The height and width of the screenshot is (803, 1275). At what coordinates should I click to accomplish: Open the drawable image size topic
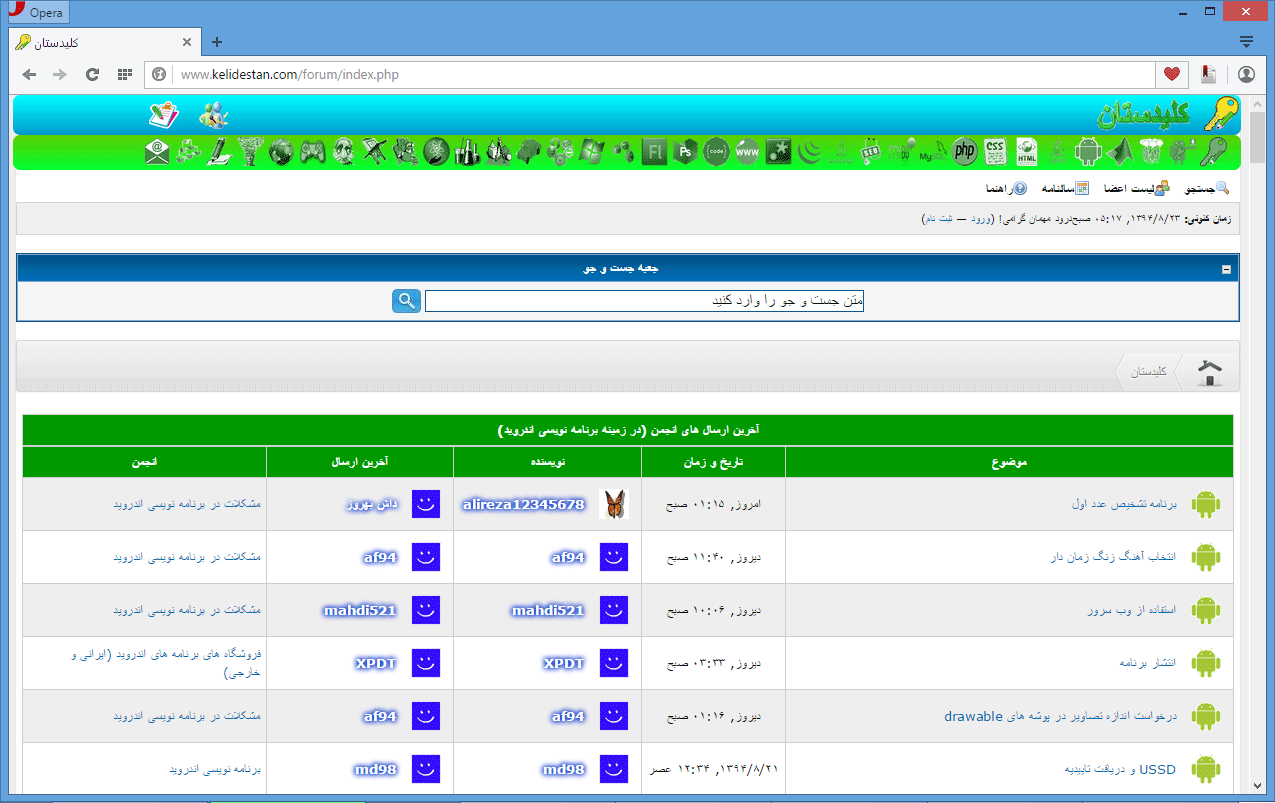(1061, 716)
